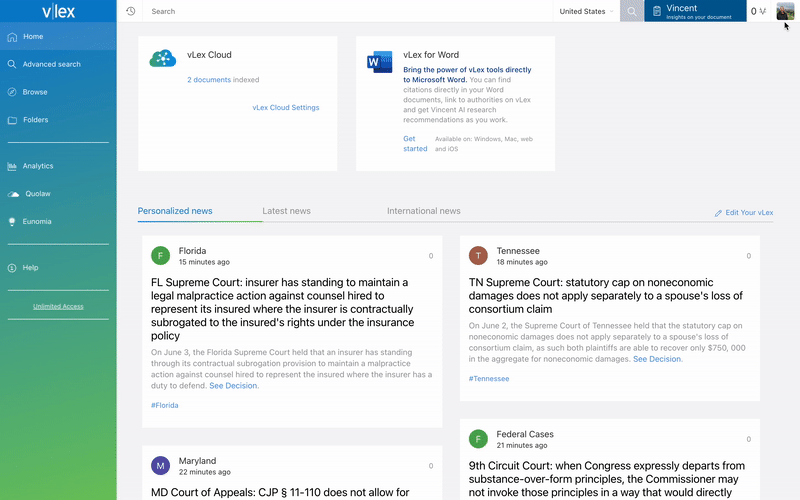
Task: Open Analytics in the sidebar
Action: pyautogui.click(x=58, y=166)
